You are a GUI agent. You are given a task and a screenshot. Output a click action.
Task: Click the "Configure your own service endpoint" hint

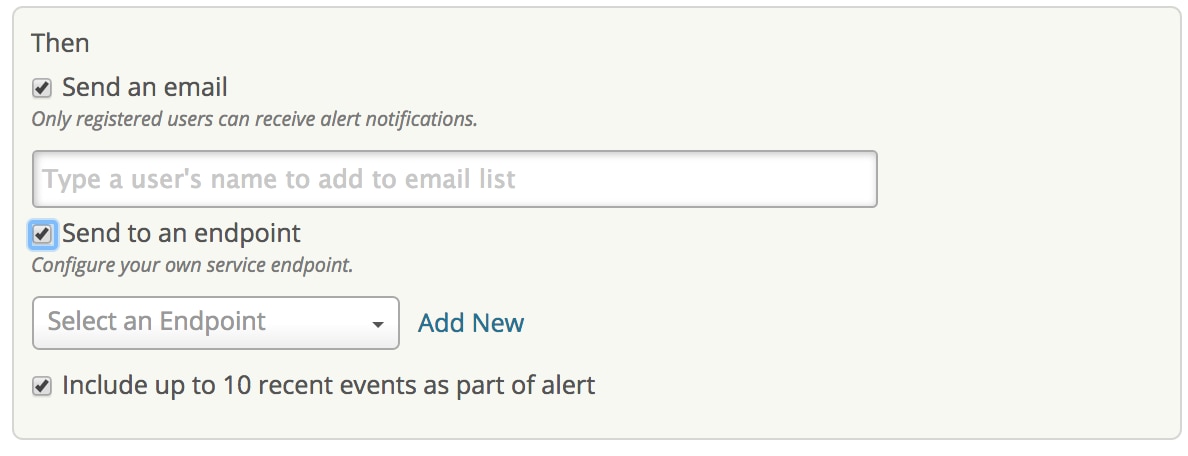(192, 267)
